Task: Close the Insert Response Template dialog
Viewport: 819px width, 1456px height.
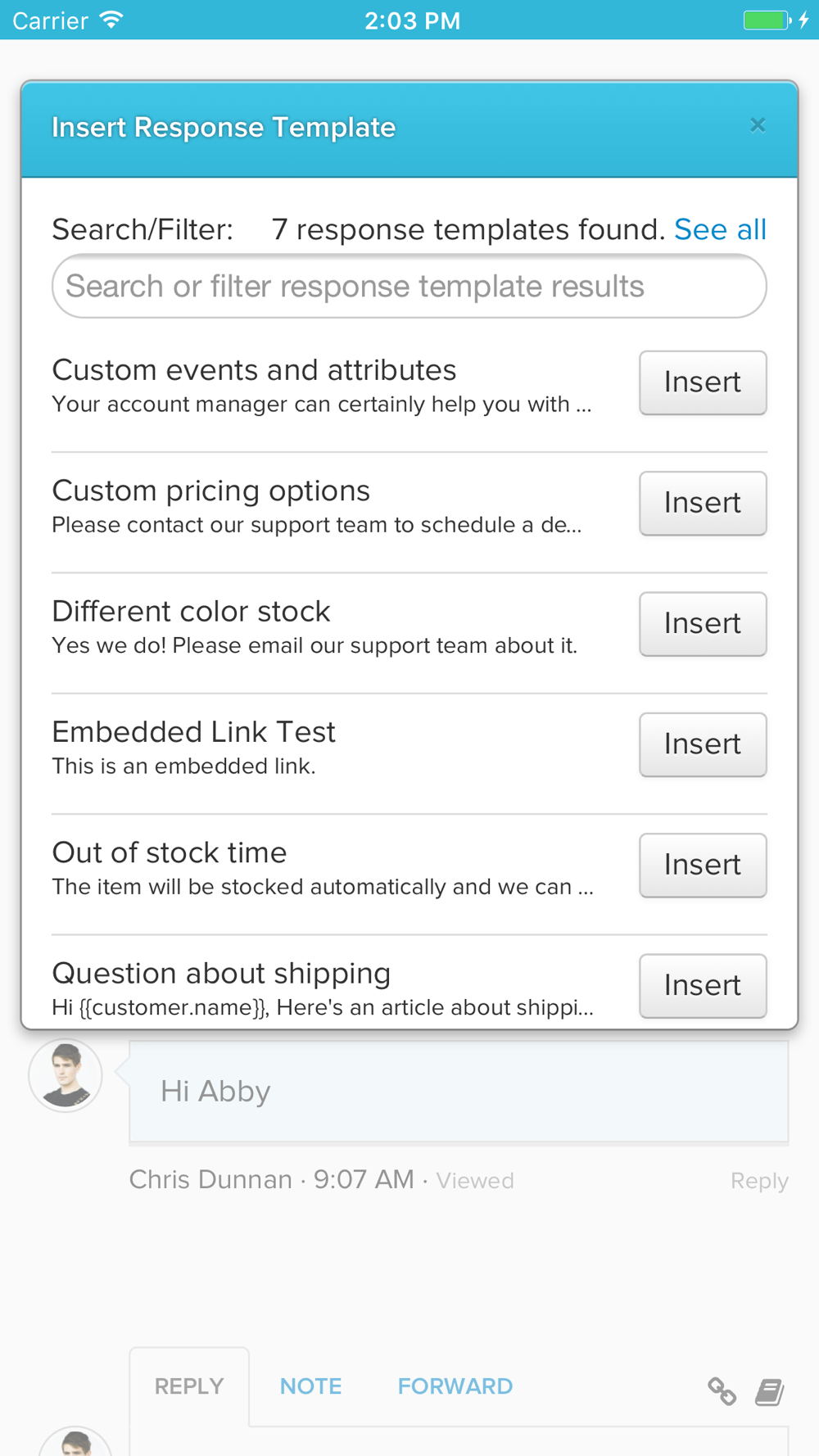Action: pyautogui.click(x=758, y=125)
